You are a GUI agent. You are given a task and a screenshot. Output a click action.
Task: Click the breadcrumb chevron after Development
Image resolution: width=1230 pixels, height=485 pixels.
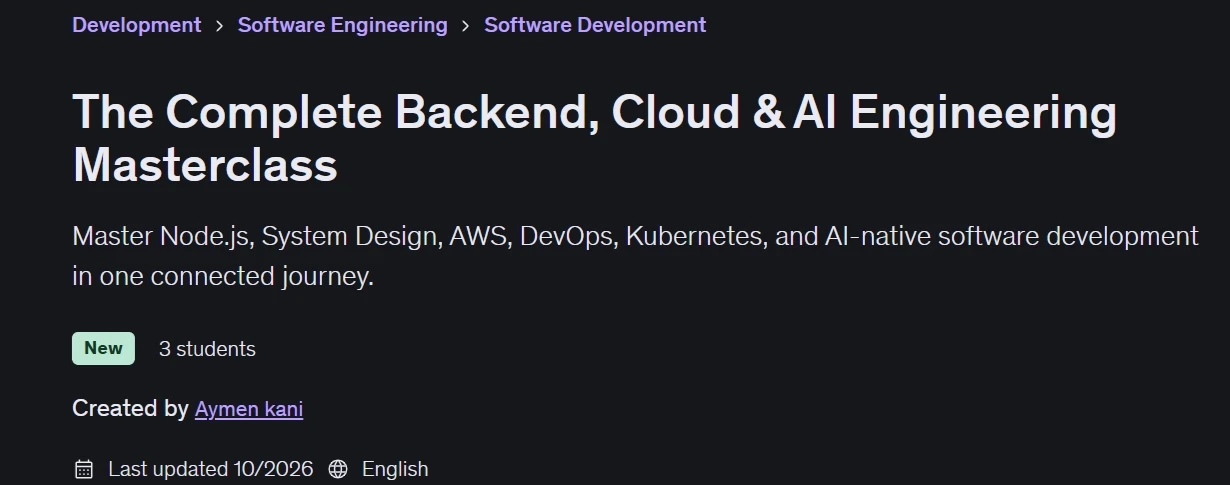point(220,26)
